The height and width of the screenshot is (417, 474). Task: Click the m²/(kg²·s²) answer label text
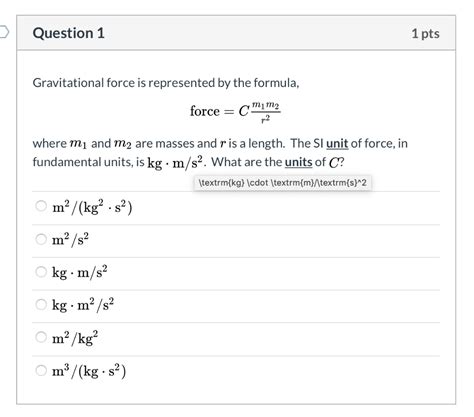pos(92,207)
